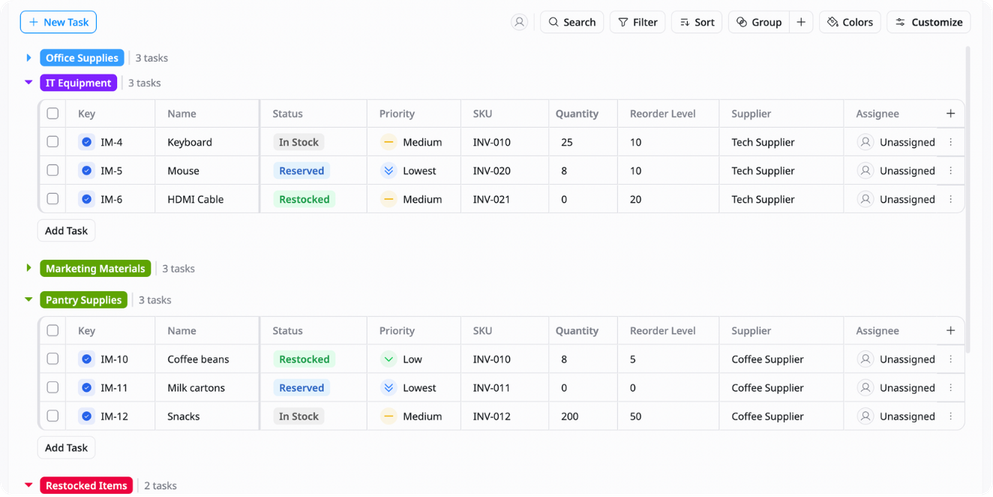Click the Office Supplies group label
The height and width of the screenshot is (497, 993).
(82, 58)
